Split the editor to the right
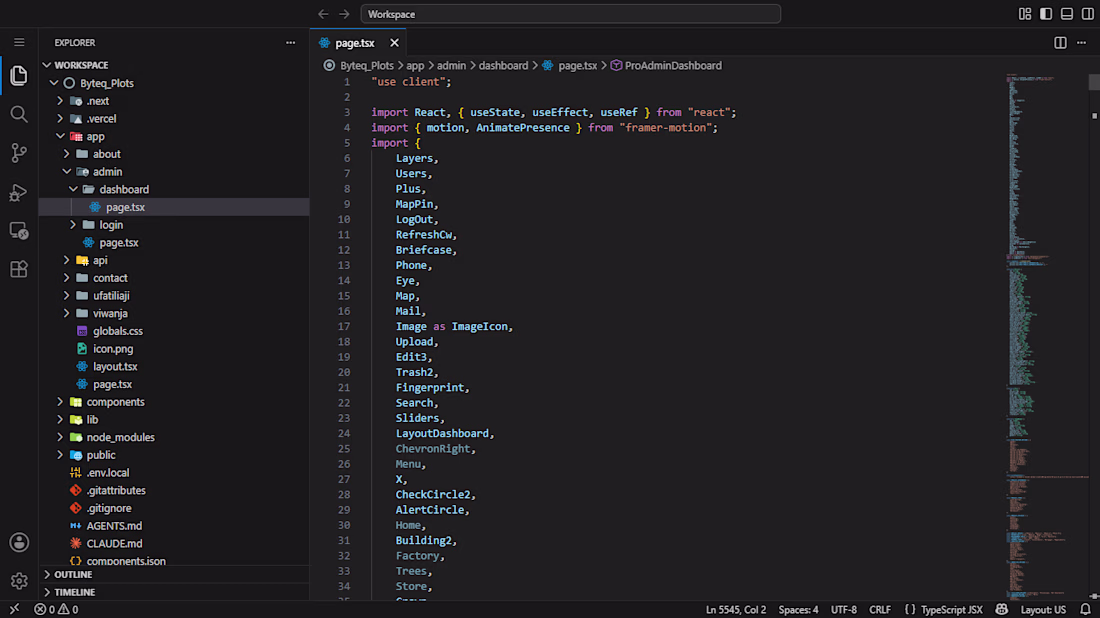 1060,43
